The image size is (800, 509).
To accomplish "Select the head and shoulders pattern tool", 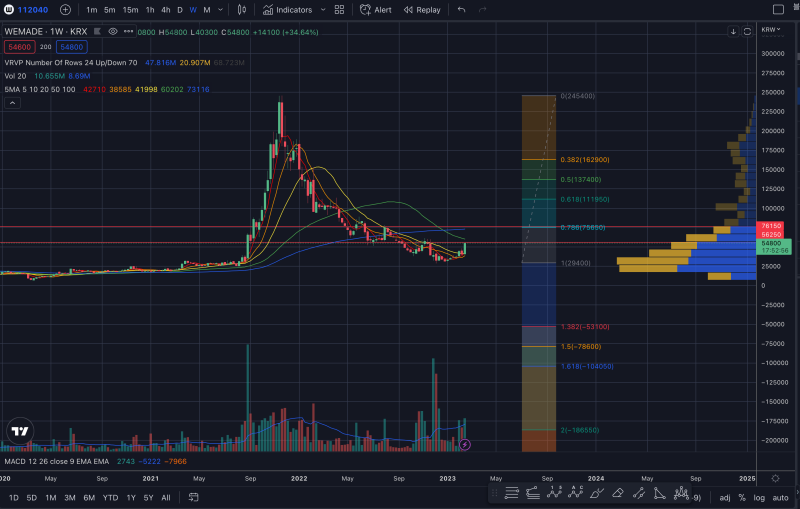I will point(681,493).
